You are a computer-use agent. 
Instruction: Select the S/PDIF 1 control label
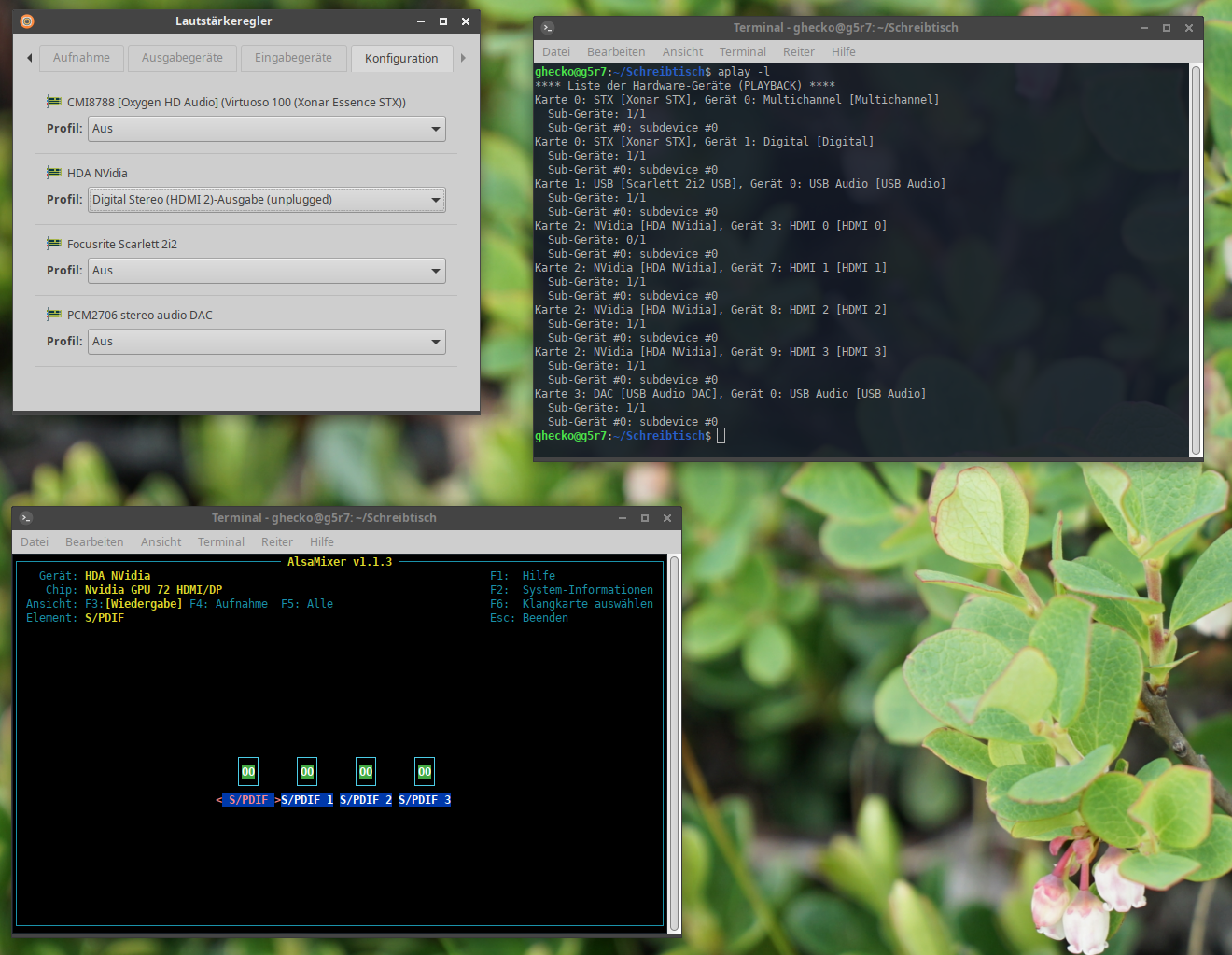pos(307,800)
